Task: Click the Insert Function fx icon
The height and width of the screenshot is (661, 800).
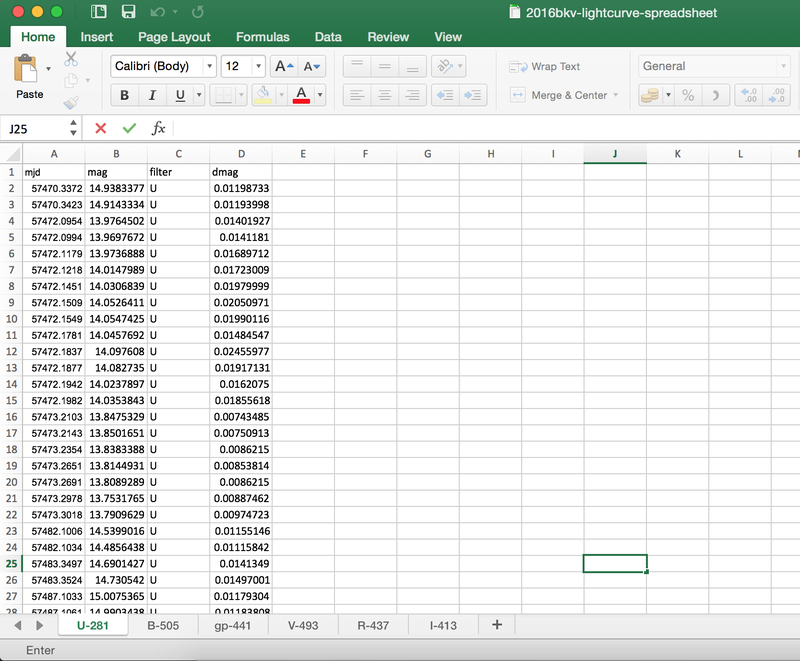Action: coord(158,128)
